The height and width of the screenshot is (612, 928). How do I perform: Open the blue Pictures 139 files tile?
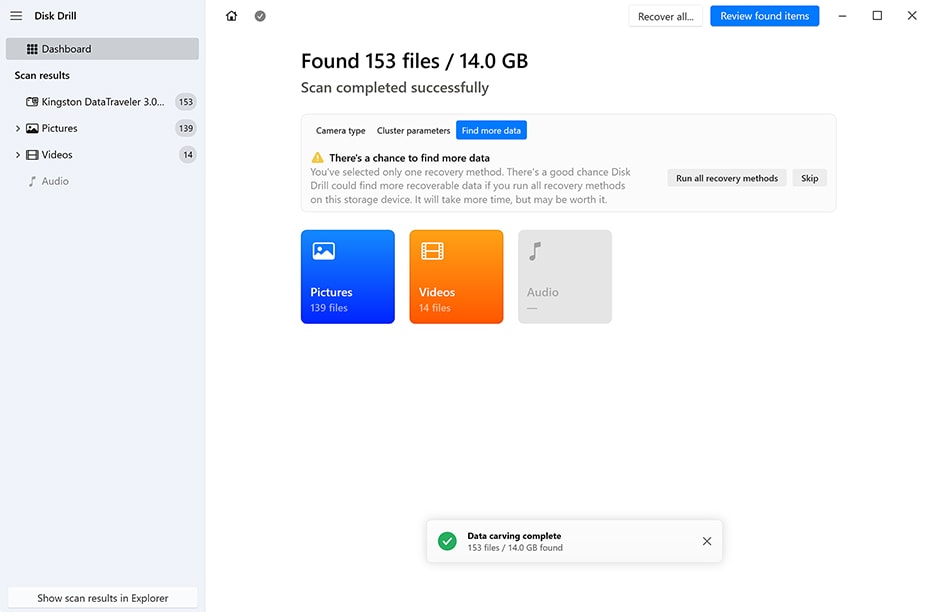click(348, 277)
